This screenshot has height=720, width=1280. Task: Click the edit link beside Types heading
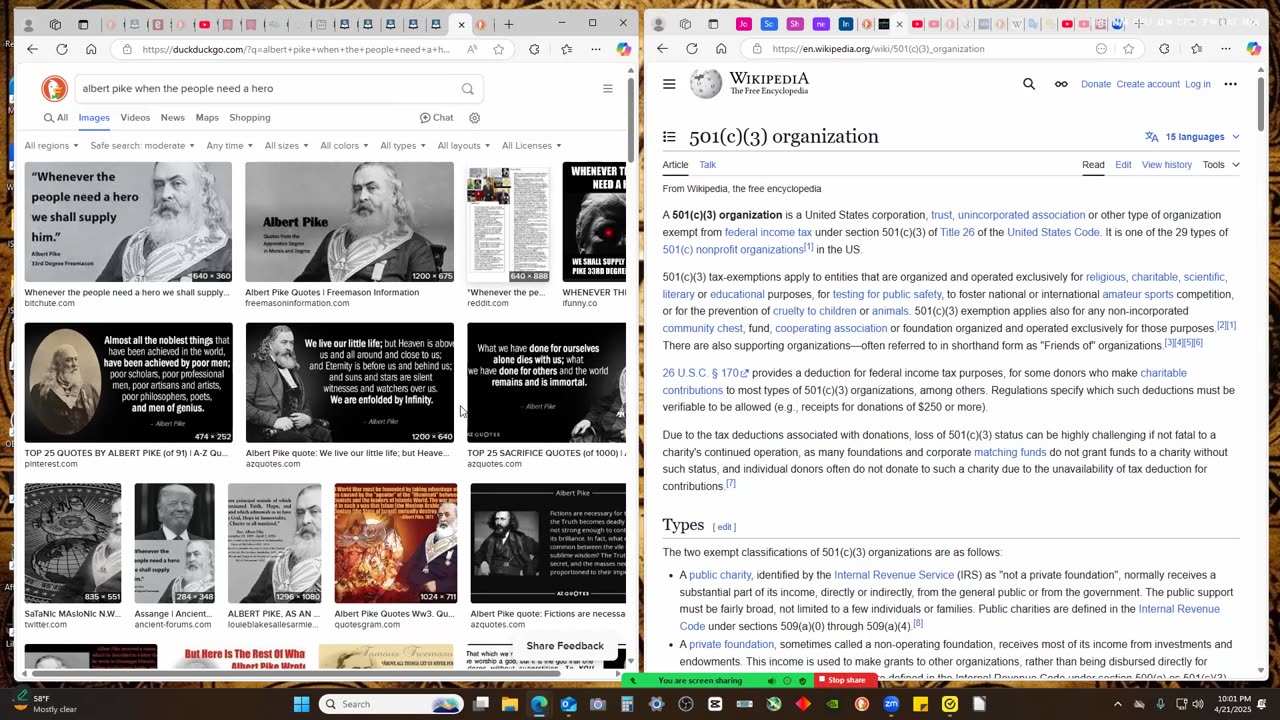click(x=725, y=527)
